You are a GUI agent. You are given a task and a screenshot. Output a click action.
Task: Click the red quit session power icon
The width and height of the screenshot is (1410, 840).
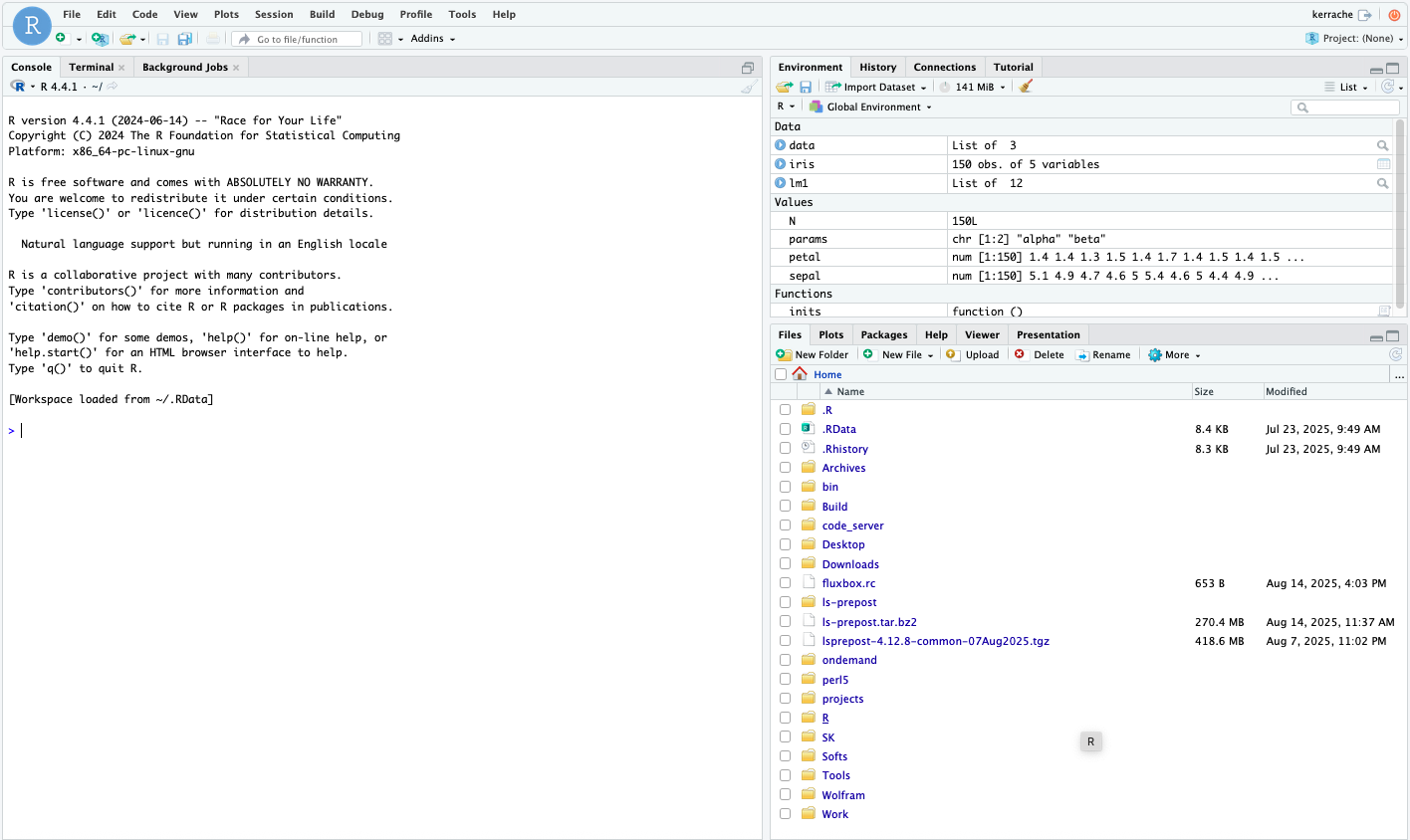1394,15
